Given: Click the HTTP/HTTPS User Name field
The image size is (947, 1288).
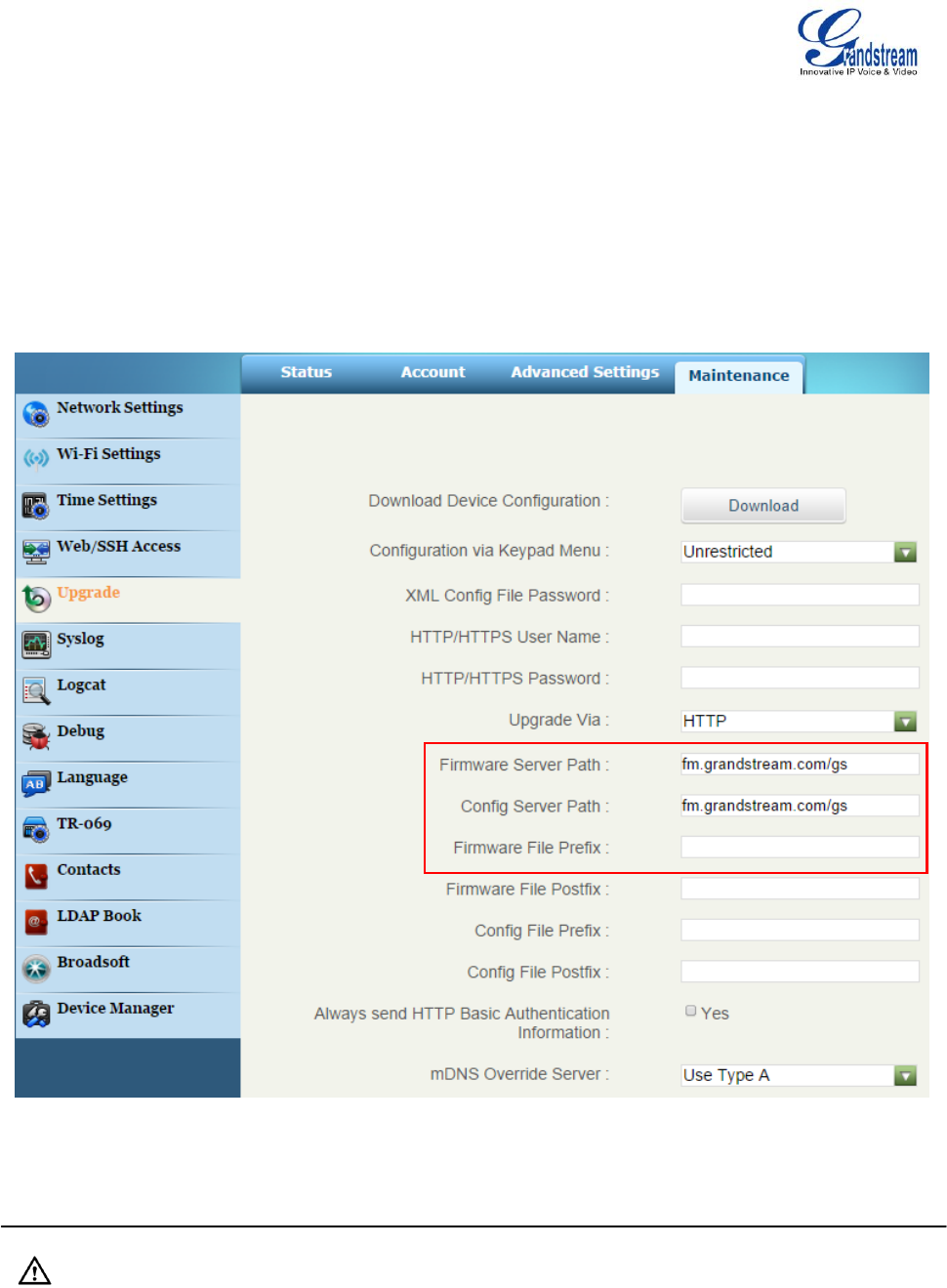Looking at the screenshot, I should 800,637.
